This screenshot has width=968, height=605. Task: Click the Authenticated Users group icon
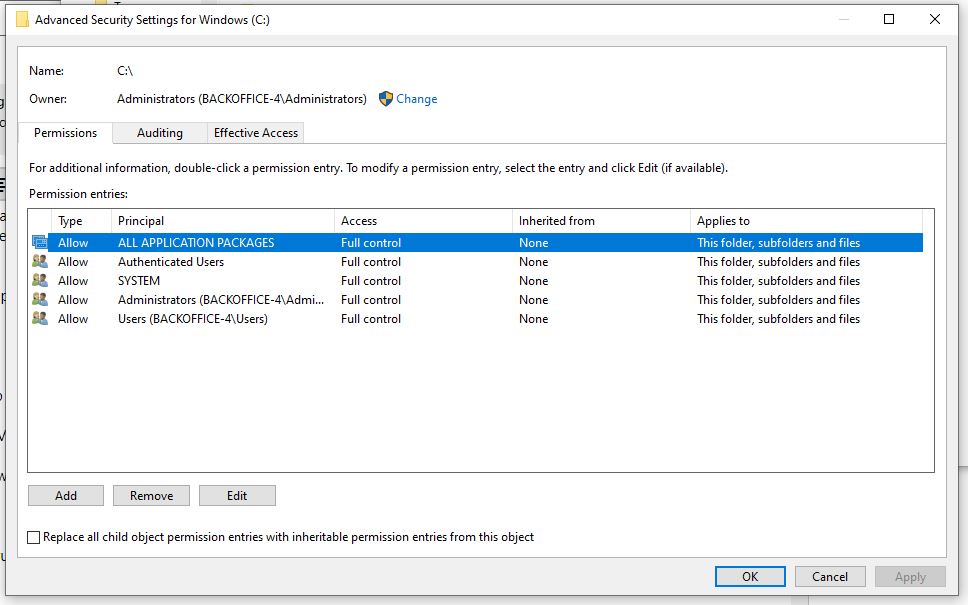39,262
